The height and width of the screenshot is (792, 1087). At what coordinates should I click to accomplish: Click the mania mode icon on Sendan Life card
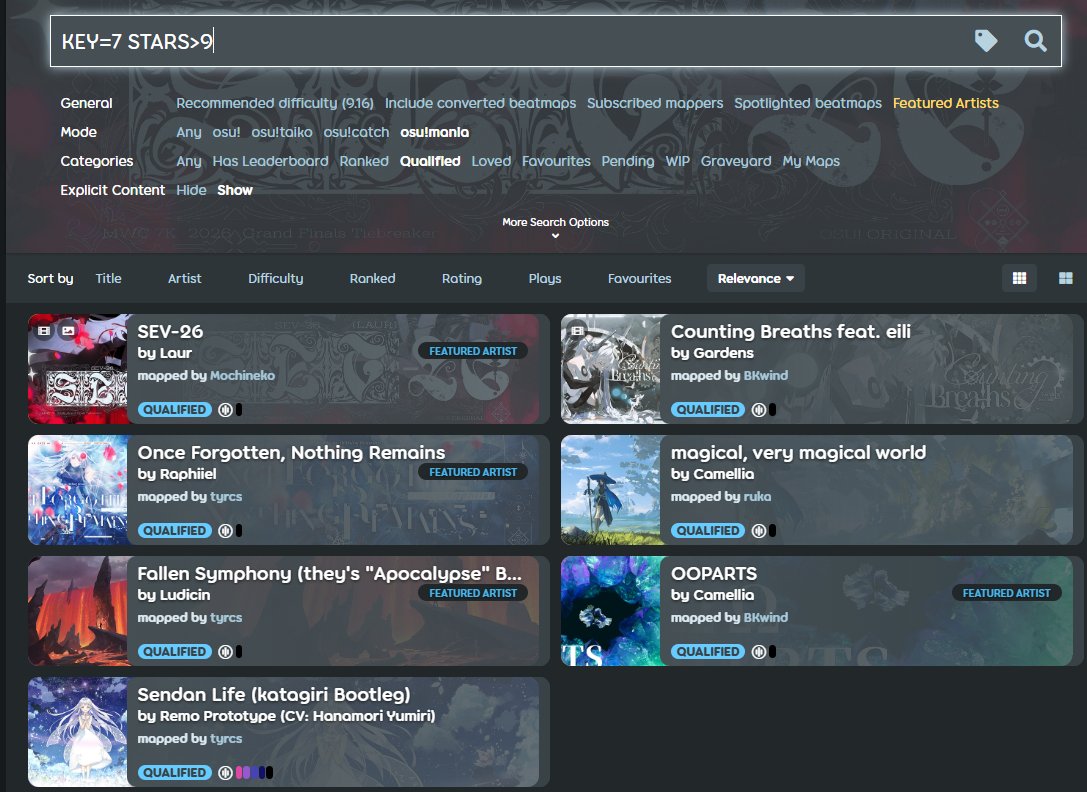tap(225, 773)
